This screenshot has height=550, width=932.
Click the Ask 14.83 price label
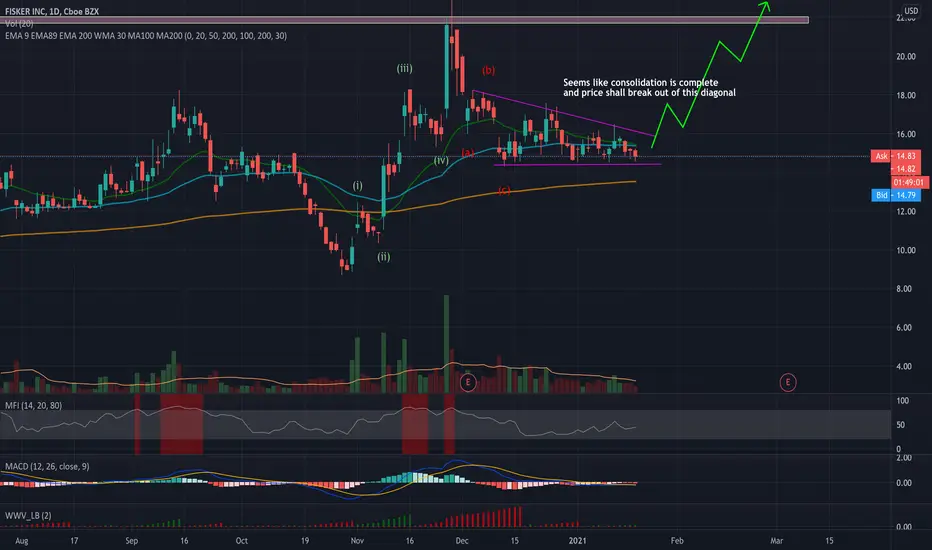coord(896,156)
